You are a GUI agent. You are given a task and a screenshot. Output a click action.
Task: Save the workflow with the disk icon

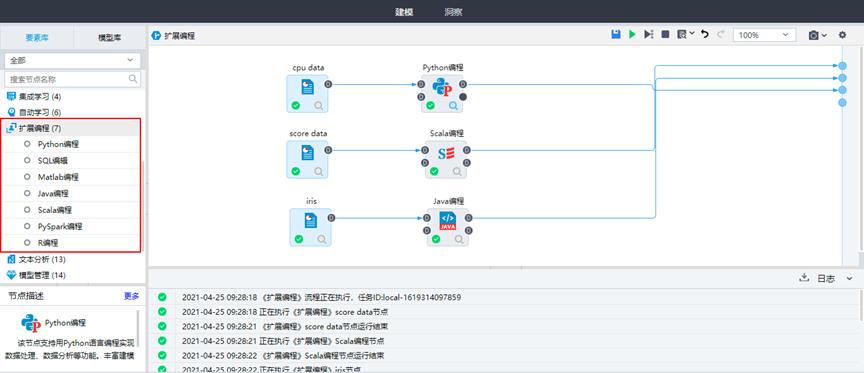pos(616,35)
